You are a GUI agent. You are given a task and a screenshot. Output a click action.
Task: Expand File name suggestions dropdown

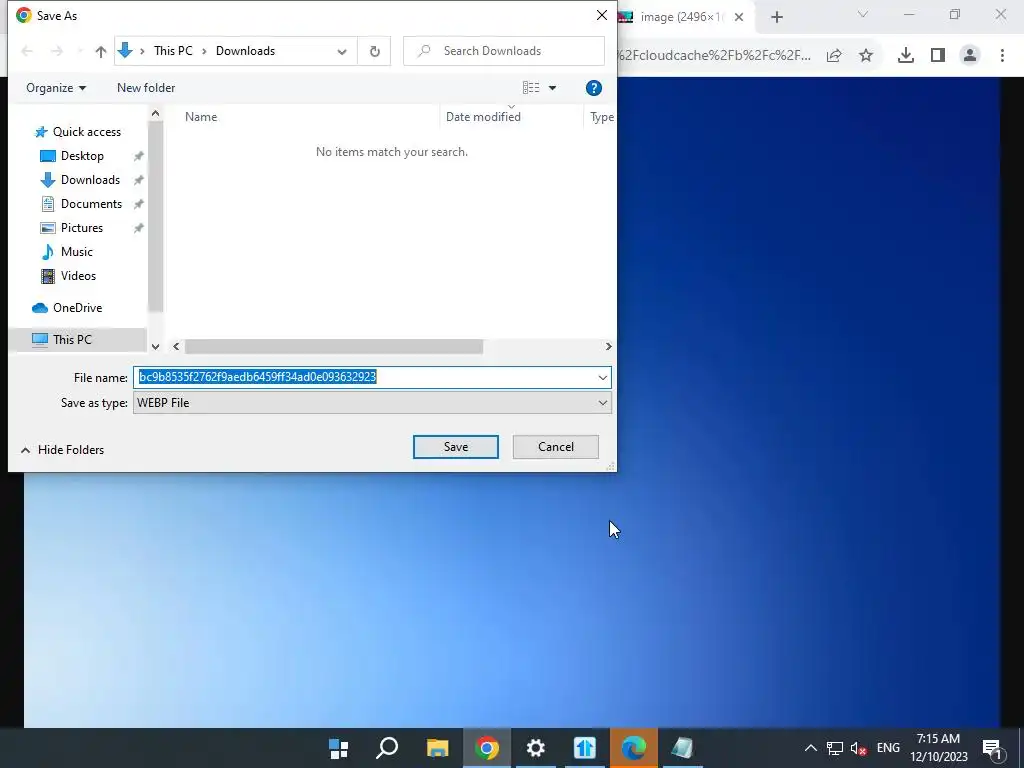(x=602, y=377)
